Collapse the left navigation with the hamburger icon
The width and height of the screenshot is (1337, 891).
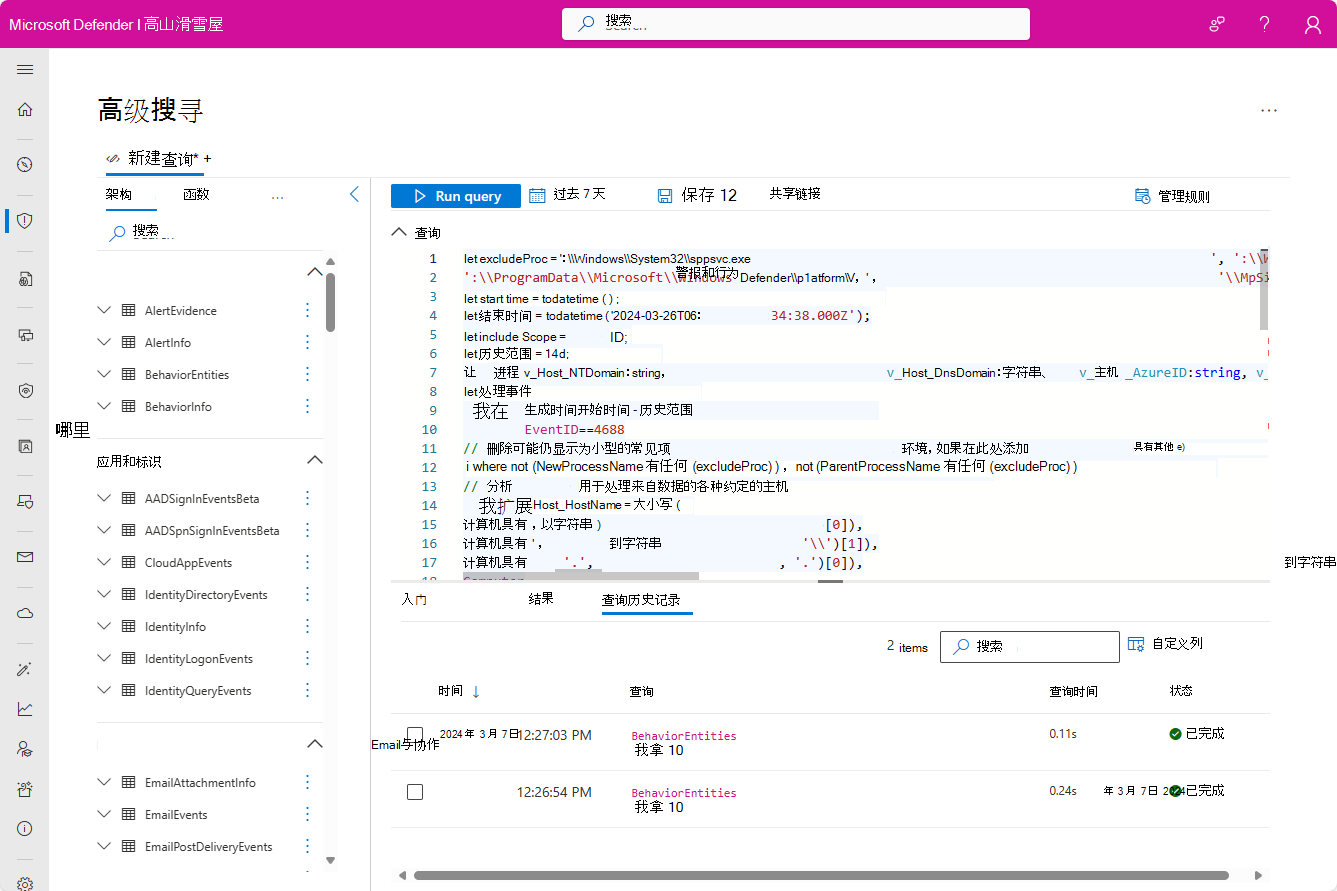[x=25, y=69]
